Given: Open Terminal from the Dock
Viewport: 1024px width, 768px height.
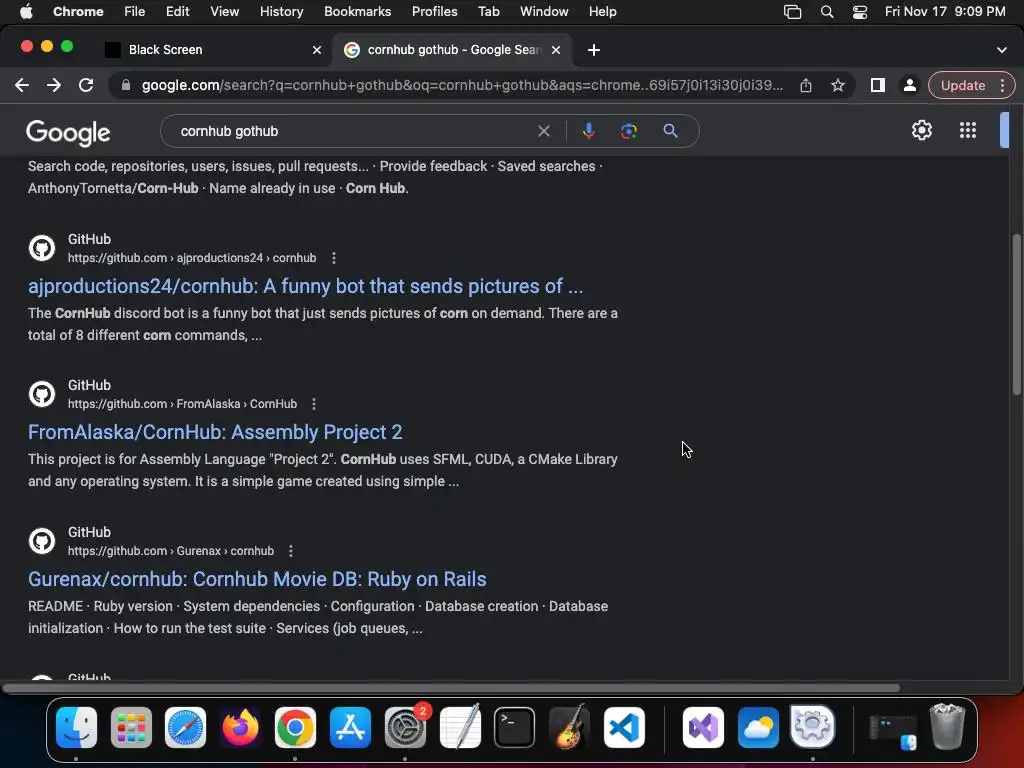Looking at the screenshot, I should (514, 727).
